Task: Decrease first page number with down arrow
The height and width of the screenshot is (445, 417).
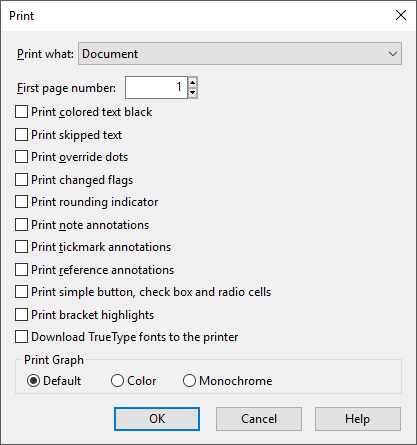Action: 193,93
